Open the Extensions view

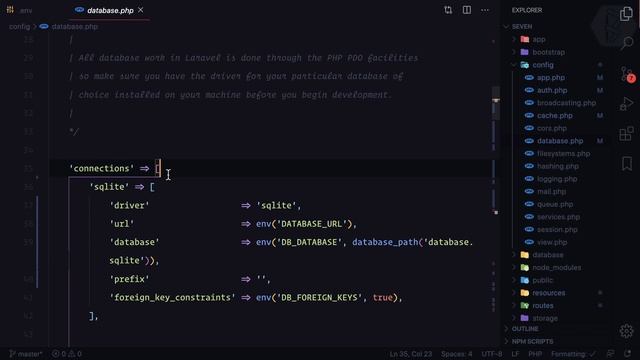point(626,133)
